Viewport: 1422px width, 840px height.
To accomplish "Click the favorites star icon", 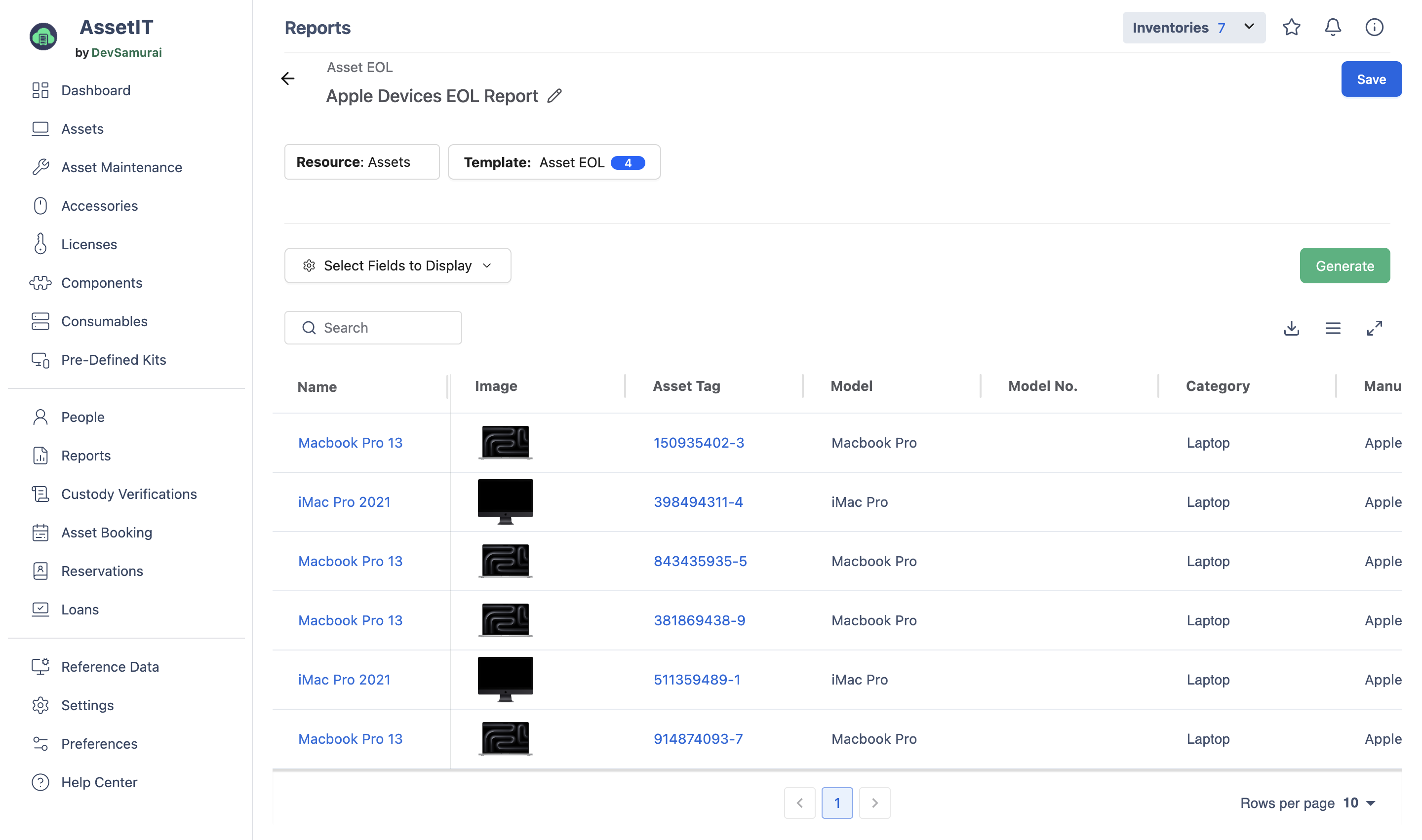I will pos(1291,27).
